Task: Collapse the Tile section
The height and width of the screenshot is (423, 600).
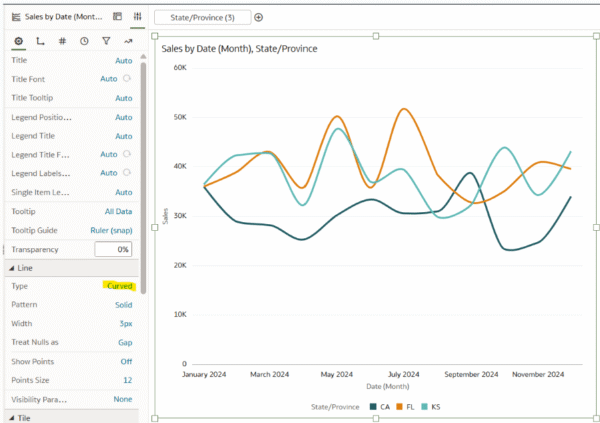Action: [x=11, y=418]
